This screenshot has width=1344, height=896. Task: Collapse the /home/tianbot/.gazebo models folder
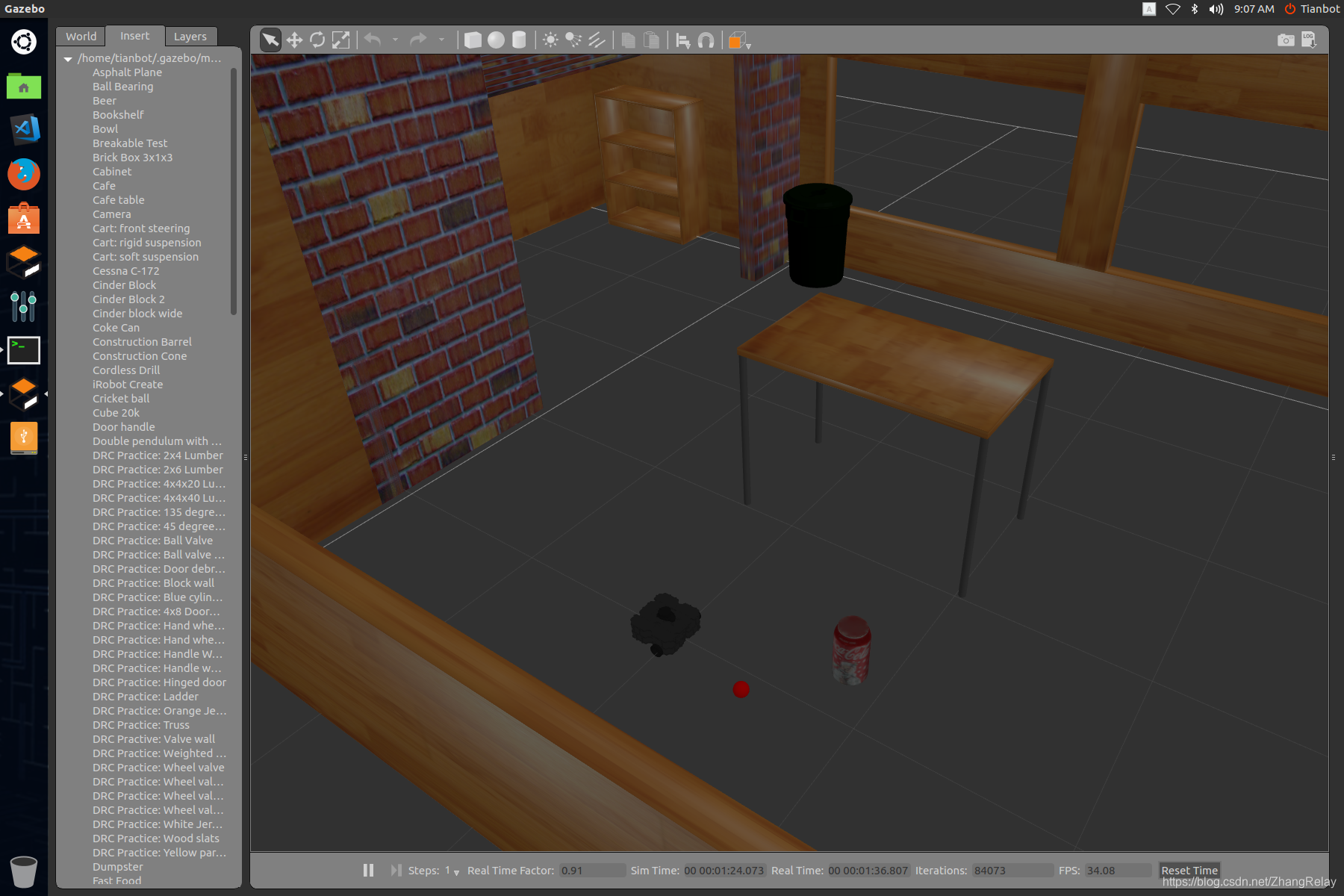[x=68, y=58]
